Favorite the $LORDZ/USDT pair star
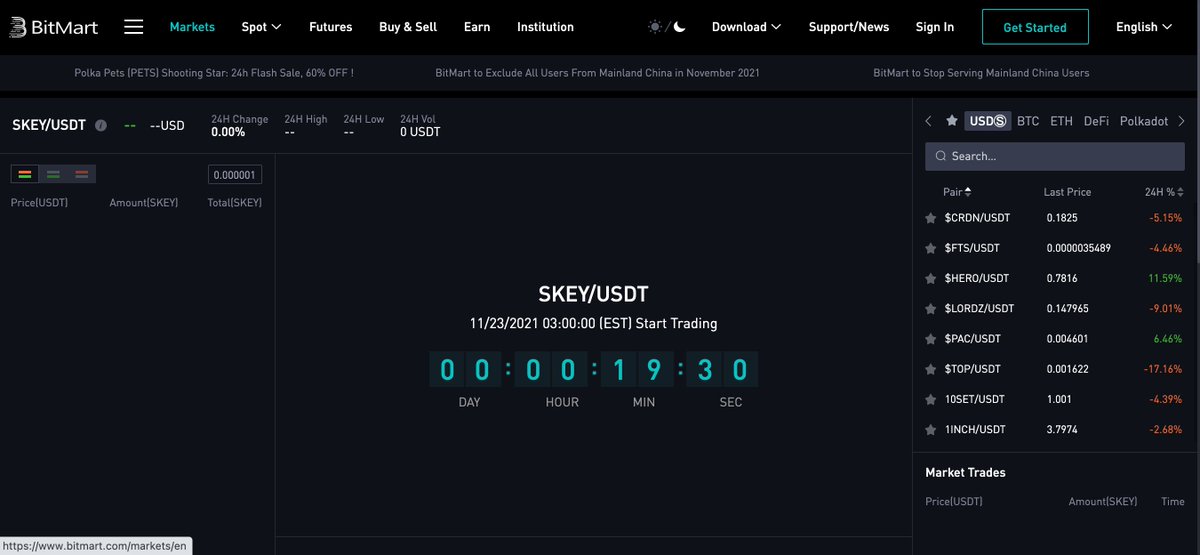 (x=931, y=309)
